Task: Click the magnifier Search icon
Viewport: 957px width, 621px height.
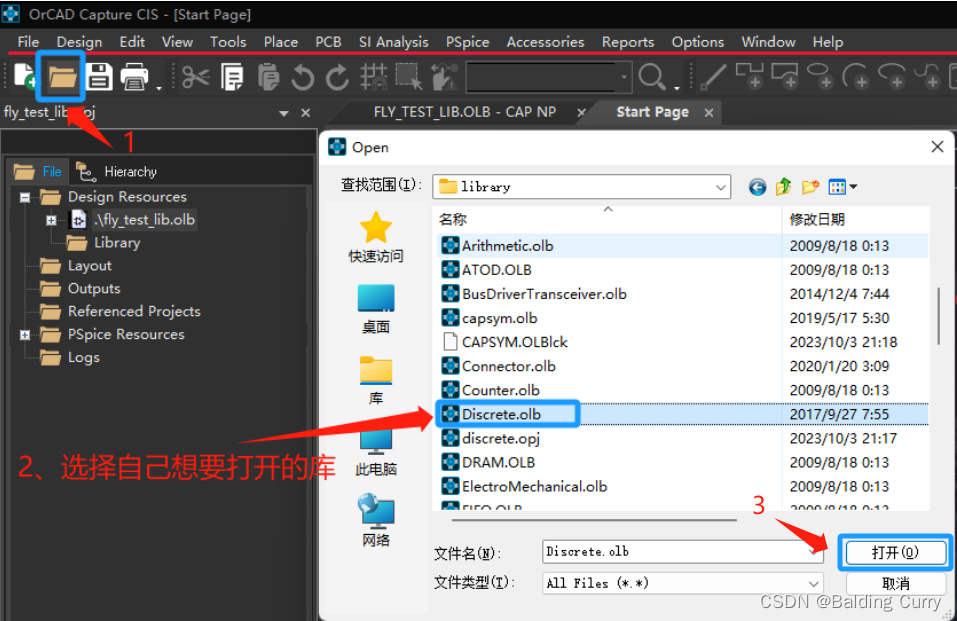Action: tap(652, 77)
